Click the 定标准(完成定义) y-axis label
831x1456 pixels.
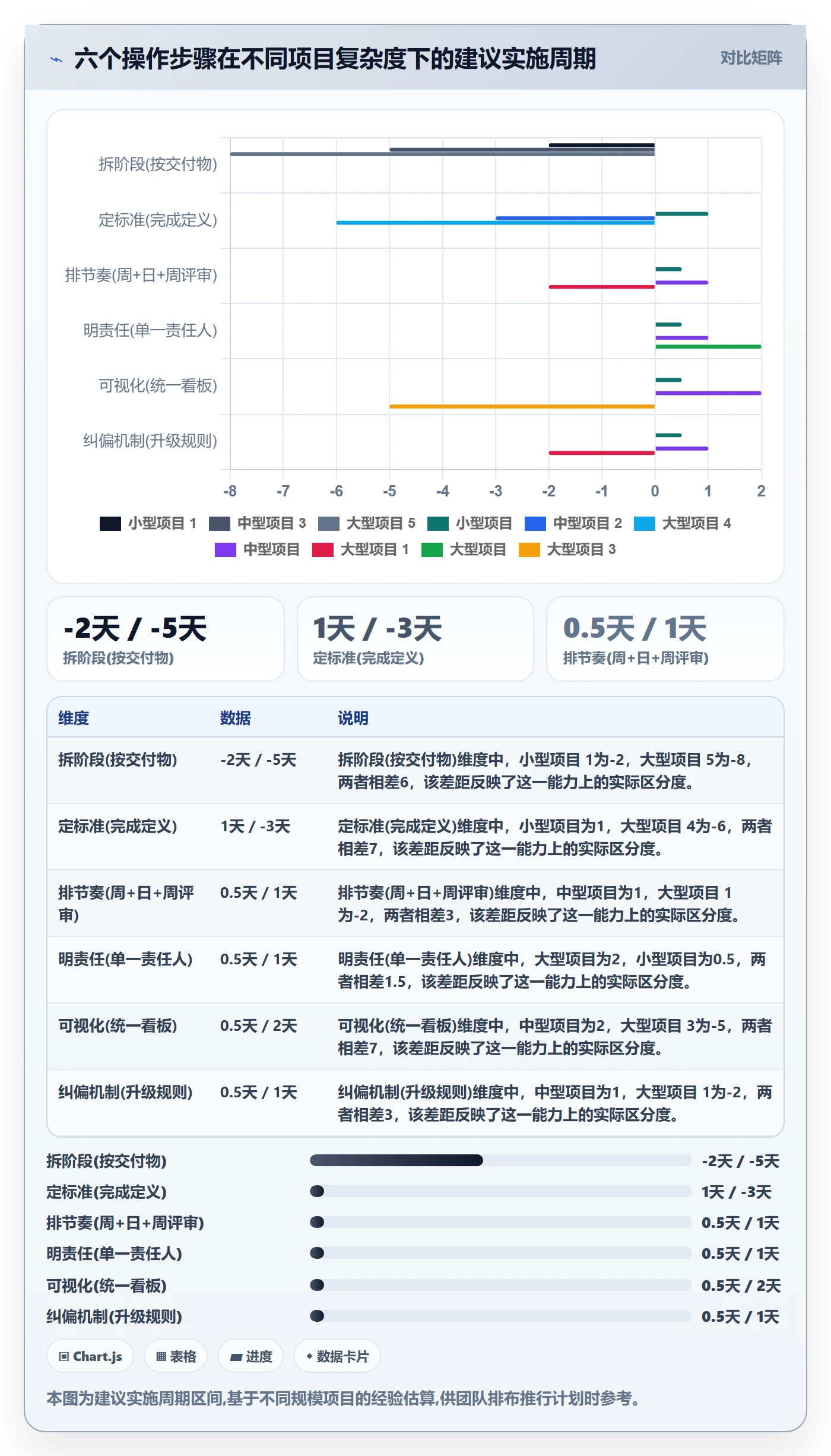click(x=158, y=220)
